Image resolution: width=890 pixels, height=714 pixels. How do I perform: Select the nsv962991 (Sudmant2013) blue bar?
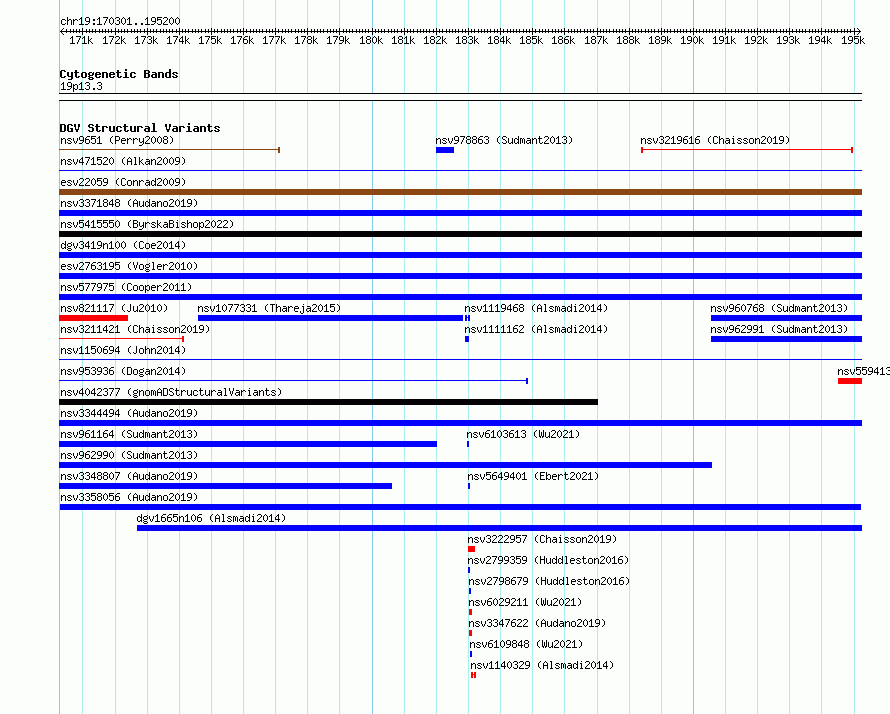coord(786,339)
